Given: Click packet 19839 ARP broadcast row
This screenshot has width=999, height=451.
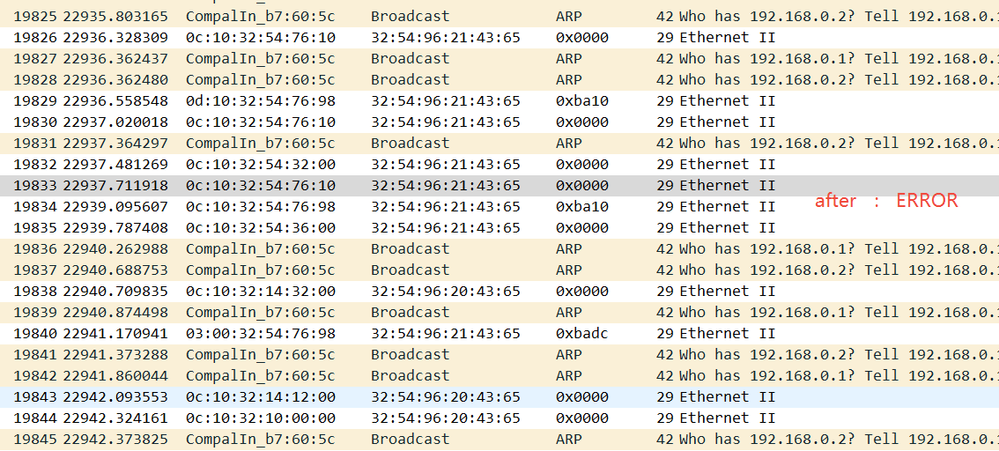Looking at the screenshot, I should tap(400, 312).
